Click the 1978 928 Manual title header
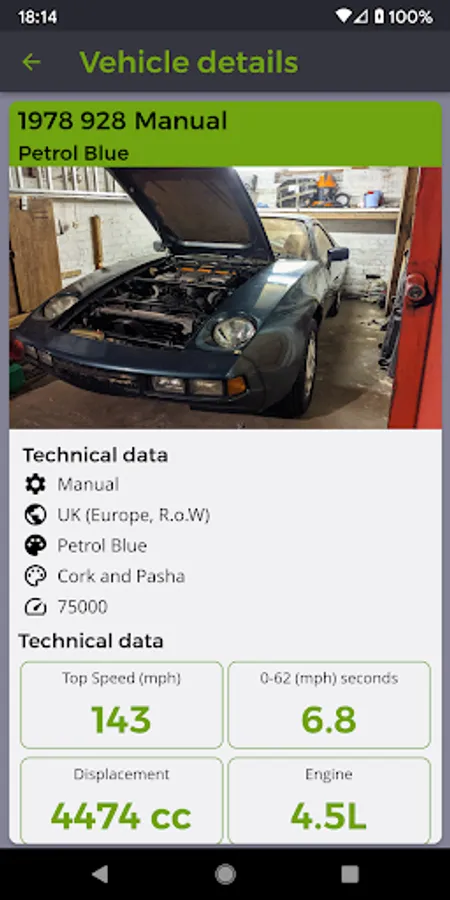This screenshot has width=450, height=900. [x=122, y=121]
